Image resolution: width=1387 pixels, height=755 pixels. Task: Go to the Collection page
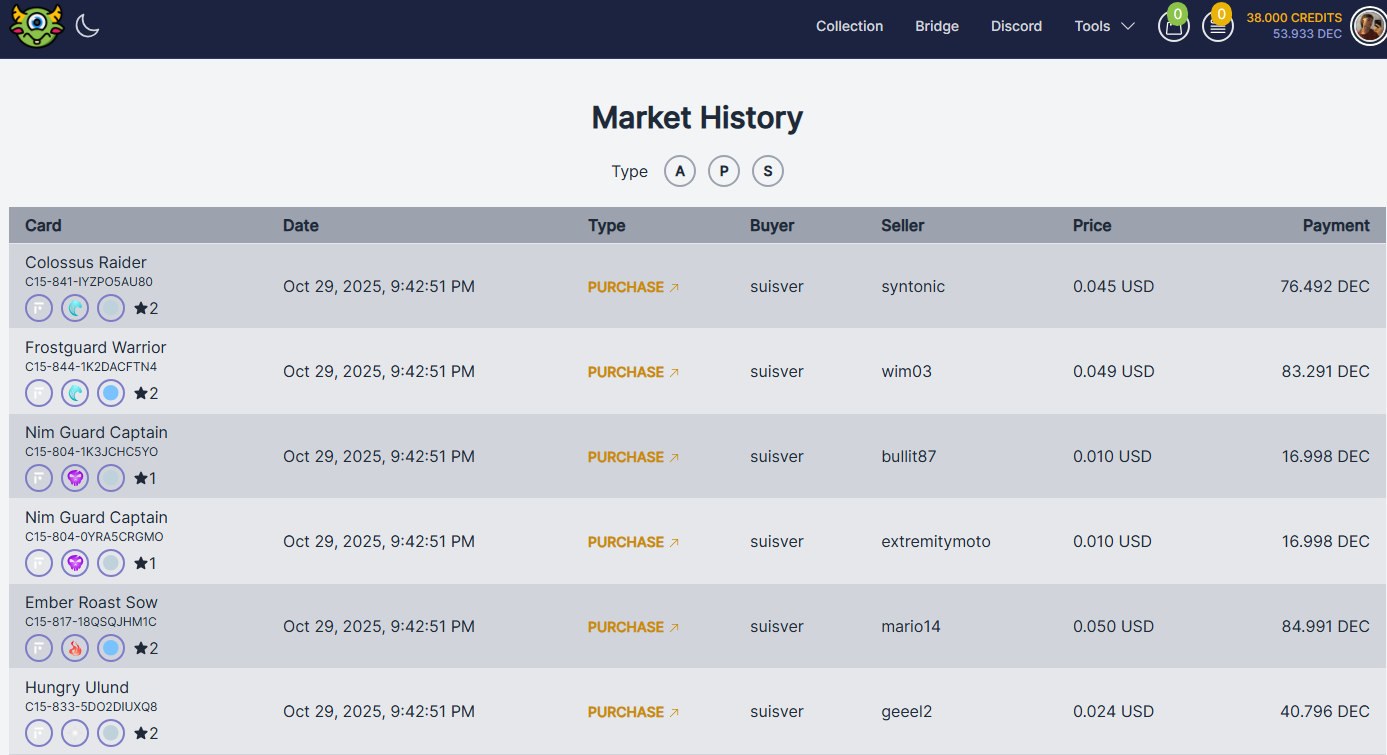(x=849, y=26)
